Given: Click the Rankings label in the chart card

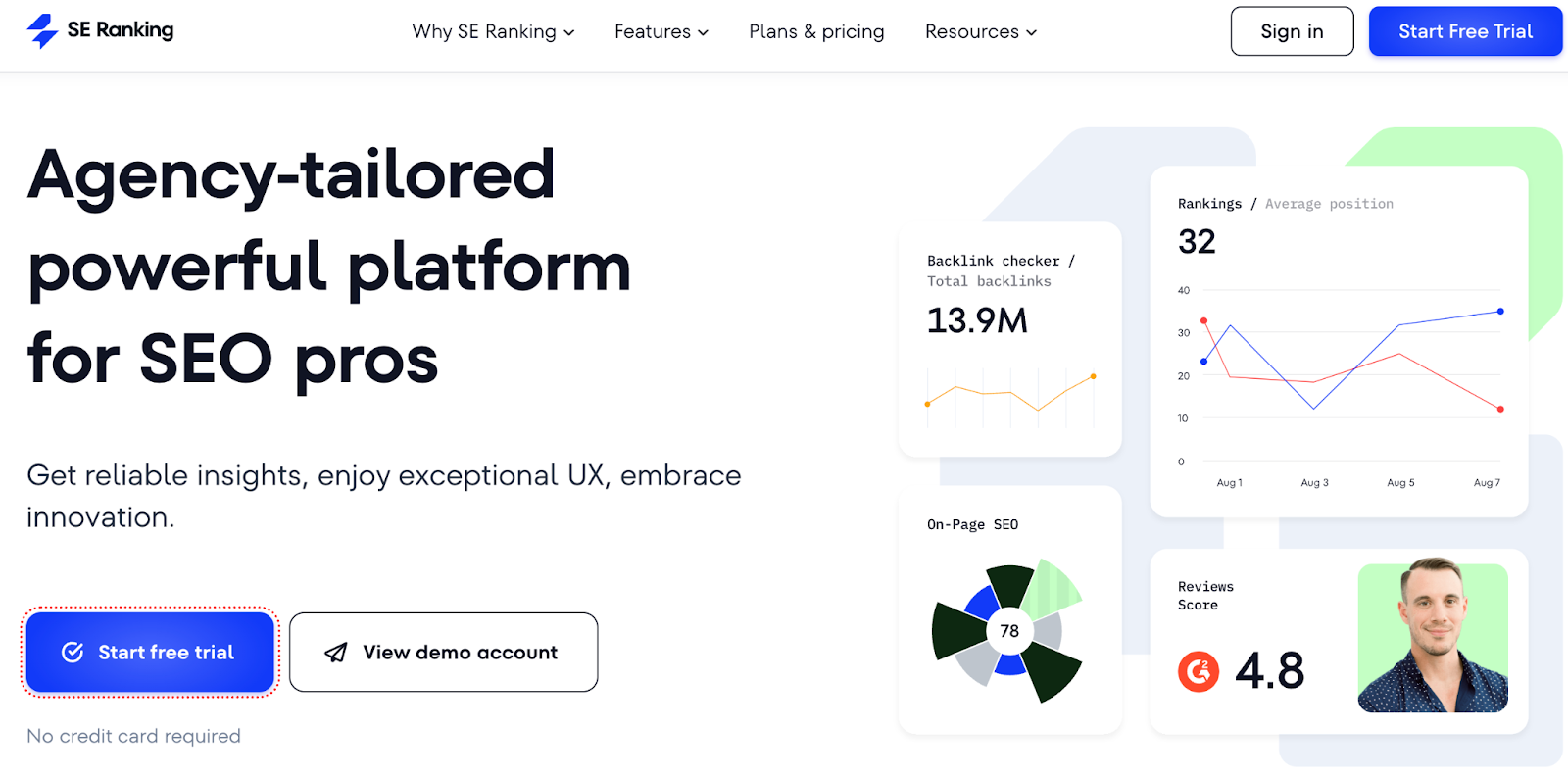Looking at the screenshot, I should (1209, 204).
